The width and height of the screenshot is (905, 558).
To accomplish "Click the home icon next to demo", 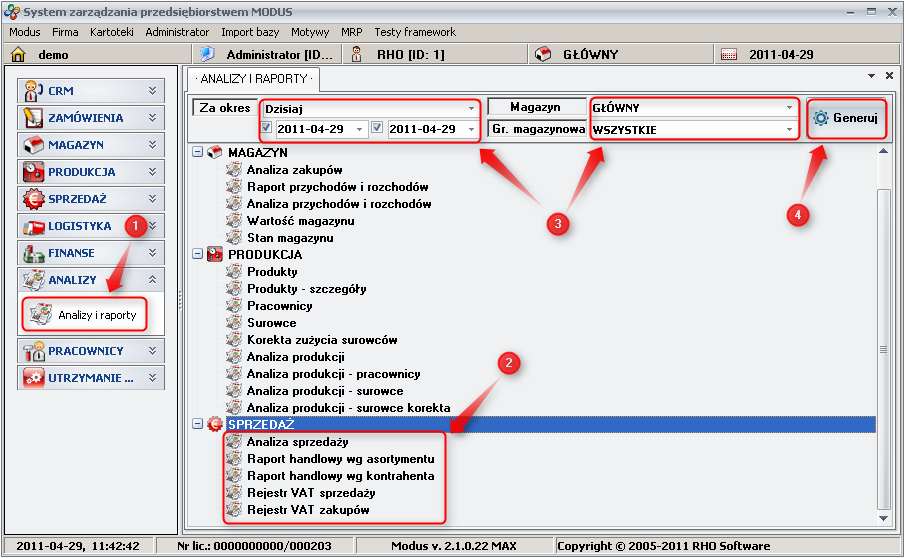I will pos(18,54).
